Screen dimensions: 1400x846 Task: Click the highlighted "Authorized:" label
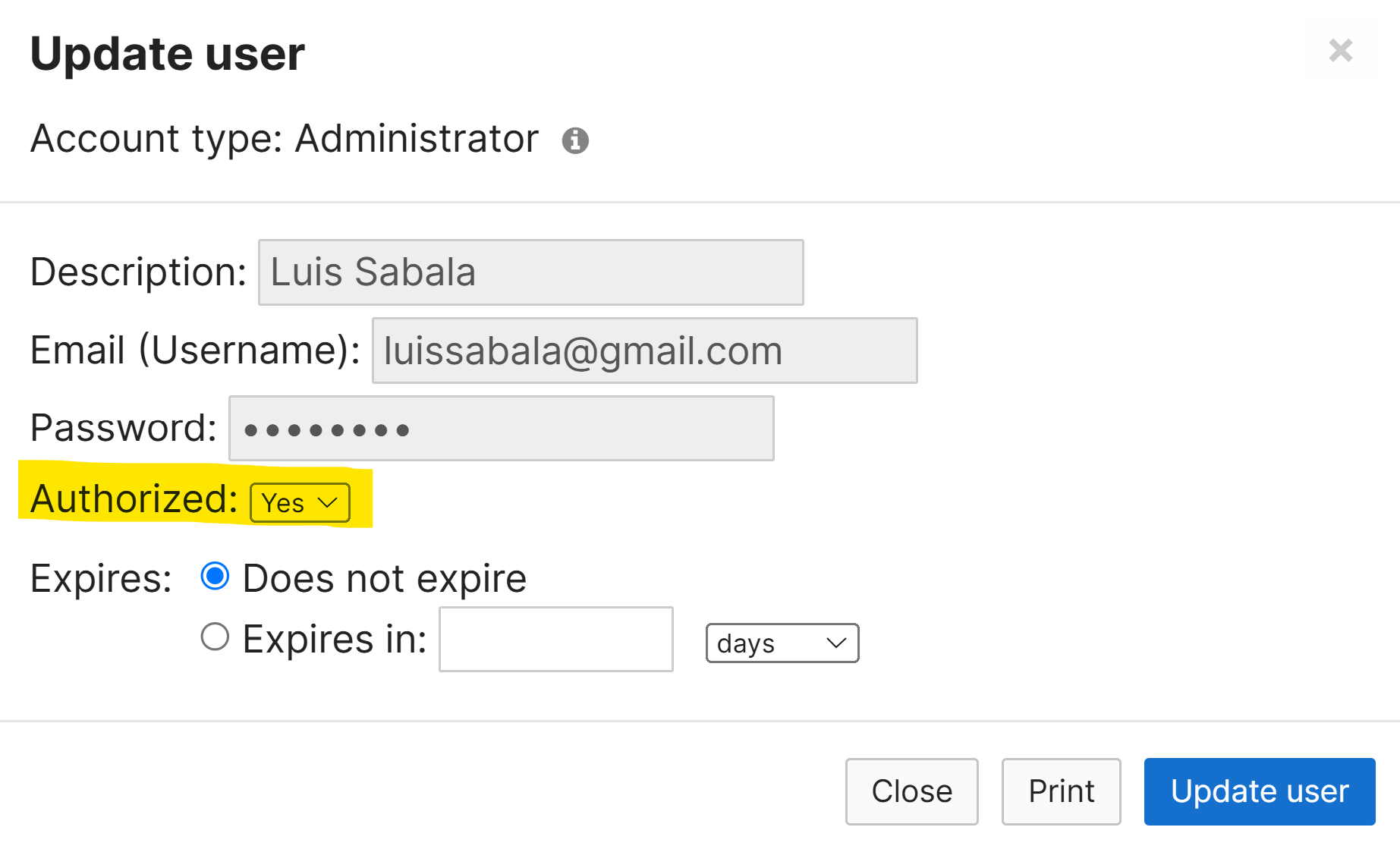coord(134,499)
